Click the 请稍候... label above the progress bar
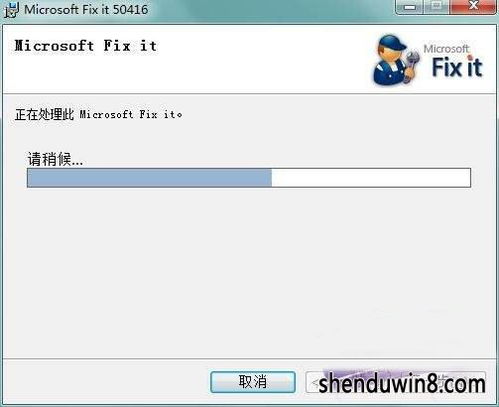499x407 pixels. pyautogui.click(x=55, y=159)
